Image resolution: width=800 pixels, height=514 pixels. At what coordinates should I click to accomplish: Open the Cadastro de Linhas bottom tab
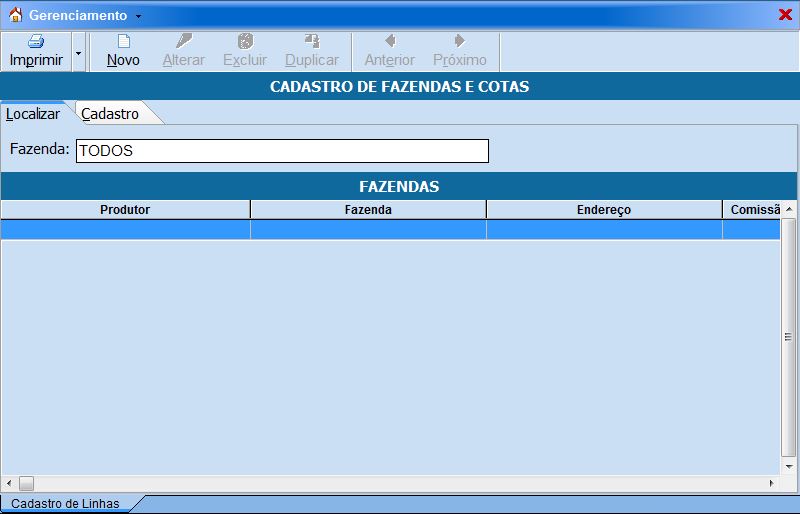65,504
